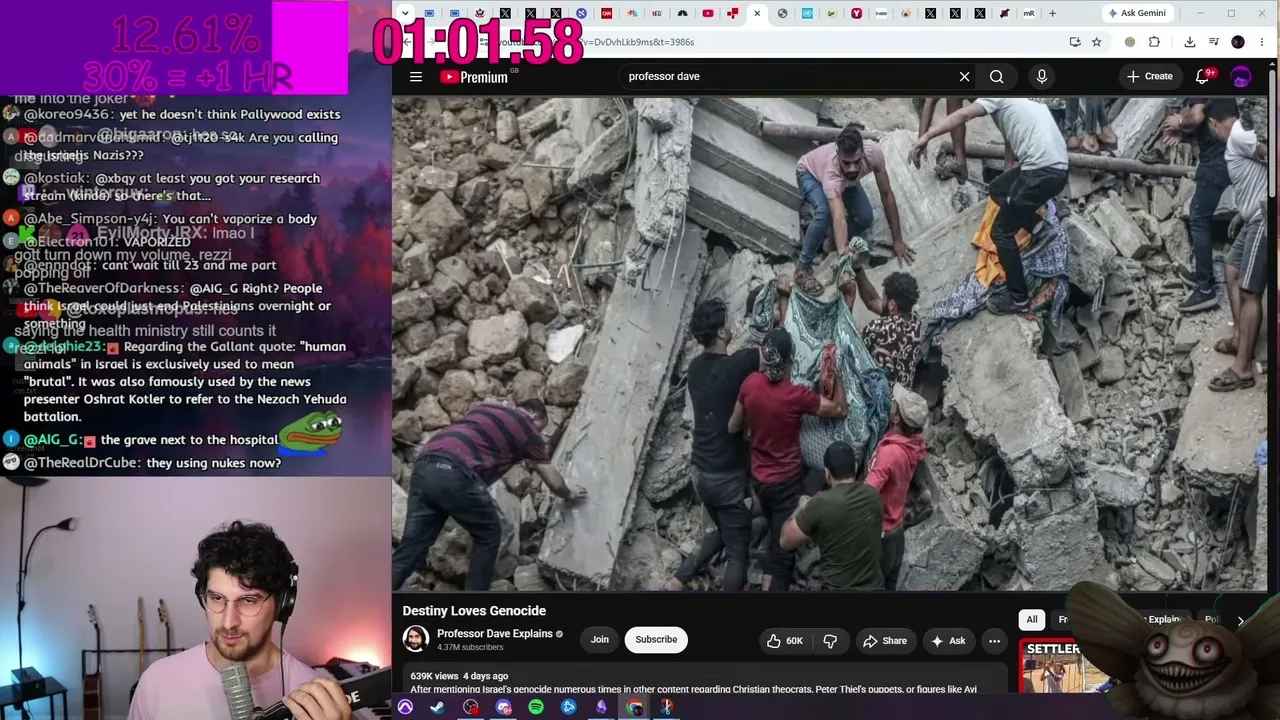The width and height of the screenshot is (1280, 720).
Task: Open Google Chrome from the taskbar
Action: [x=634, y=707]
